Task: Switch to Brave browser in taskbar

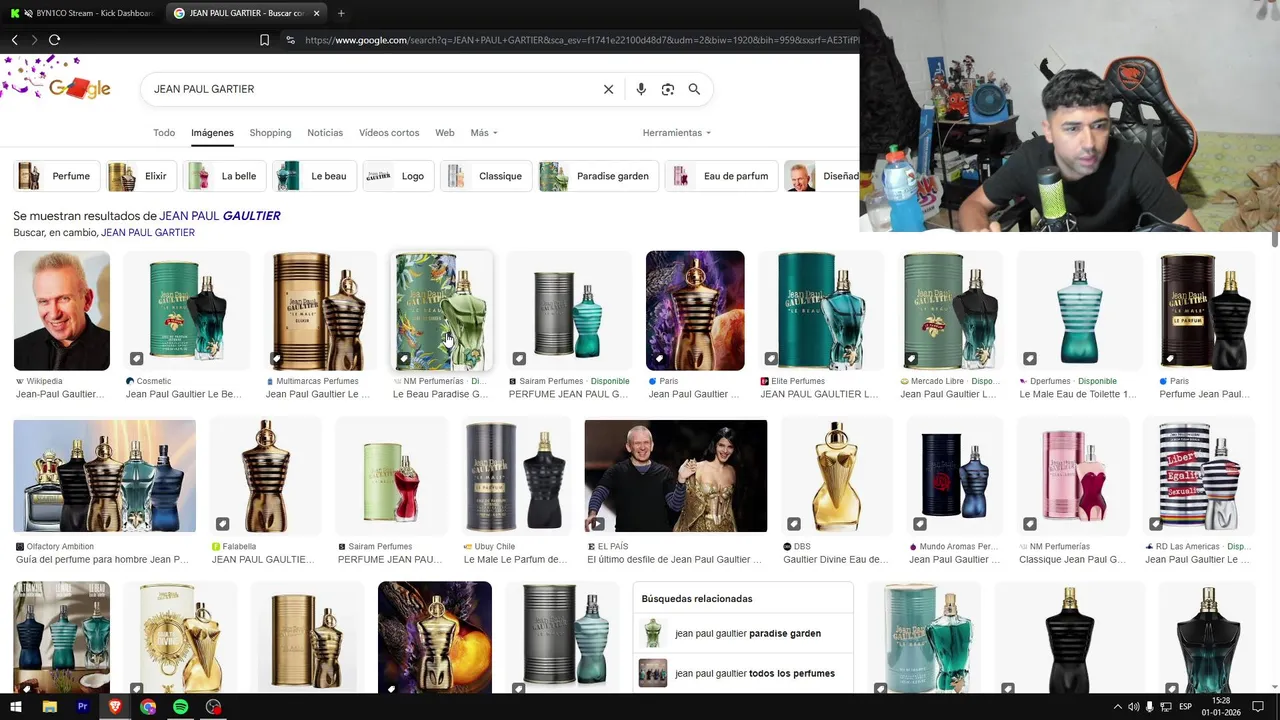Action: [115, 707]
